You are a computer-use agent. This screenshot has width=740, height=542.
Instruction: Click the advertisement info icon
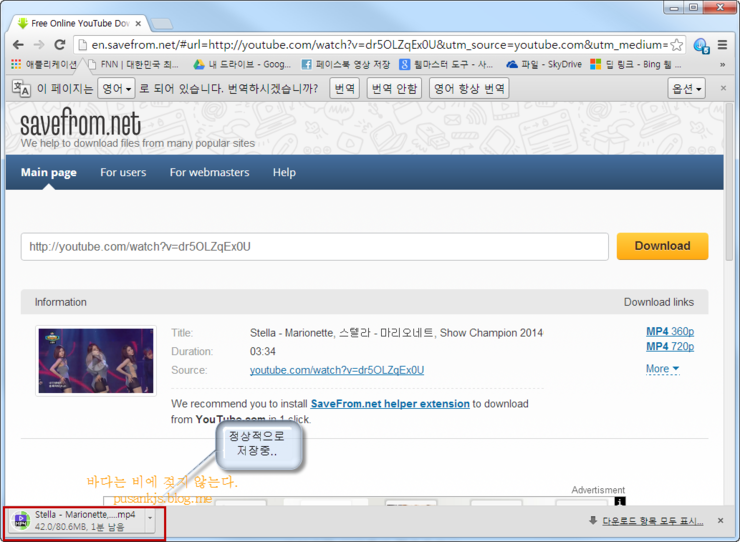620,501
